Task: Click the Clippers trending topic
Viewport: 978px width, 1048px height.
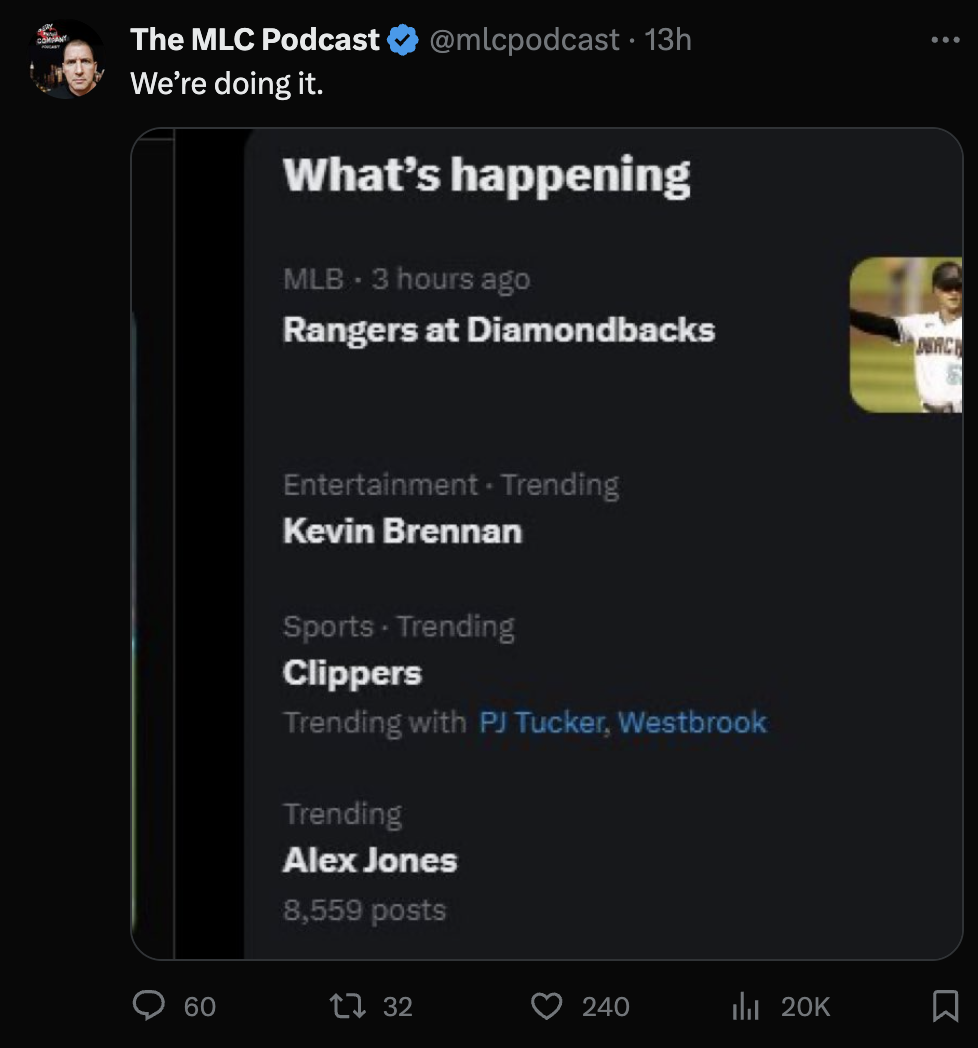Action: click(x=352, y=673)
